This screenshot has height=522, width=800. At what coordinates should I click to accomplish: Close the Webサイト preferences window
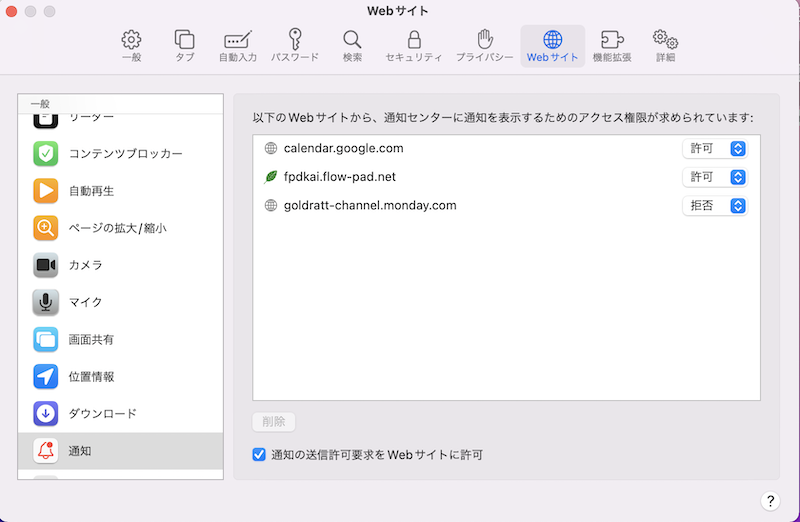11,11
